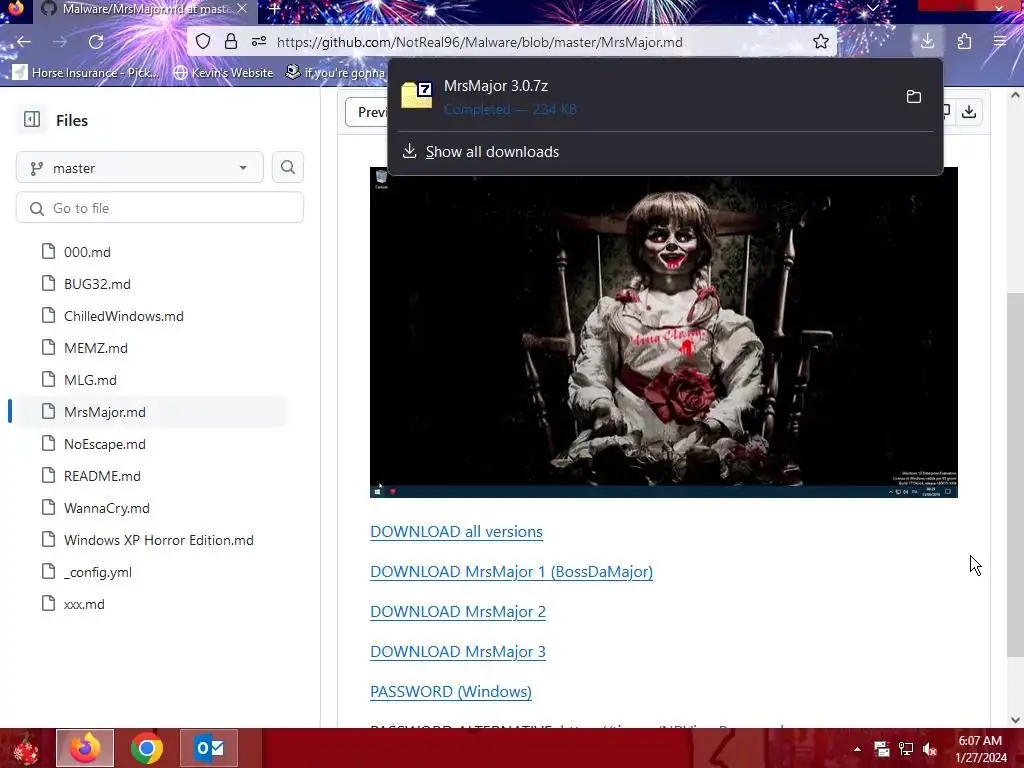
Task: Open the shield tracking protection icon
Action: (x=203, y=42)
